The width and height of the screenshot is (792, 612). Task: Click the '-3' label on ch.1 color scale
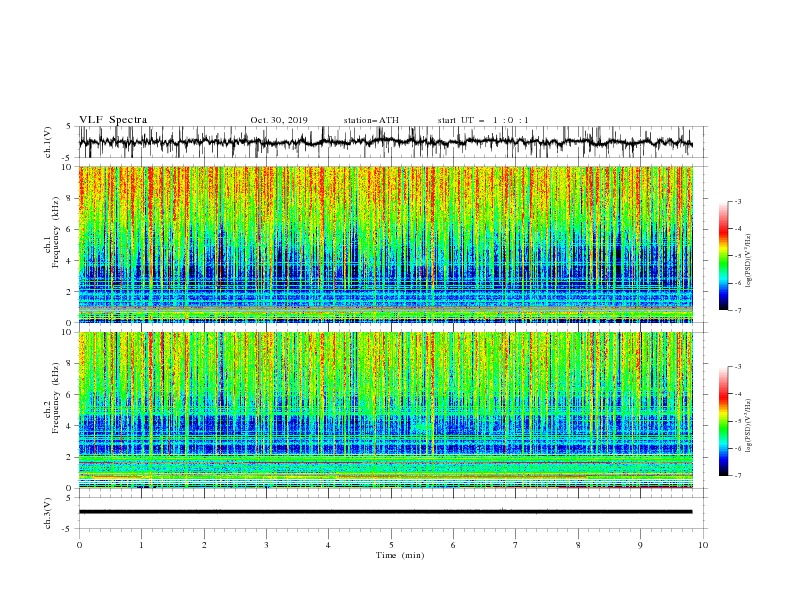pos(737,201)
